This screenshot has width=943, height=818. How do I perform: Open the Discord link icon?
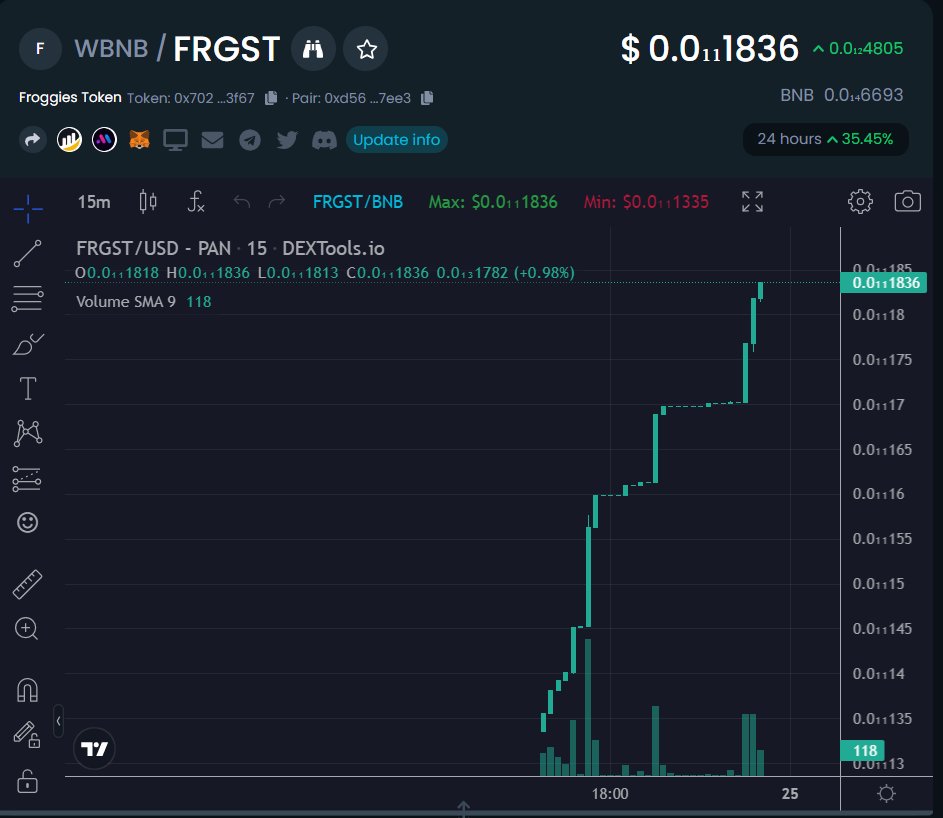(x=324, y=140)
